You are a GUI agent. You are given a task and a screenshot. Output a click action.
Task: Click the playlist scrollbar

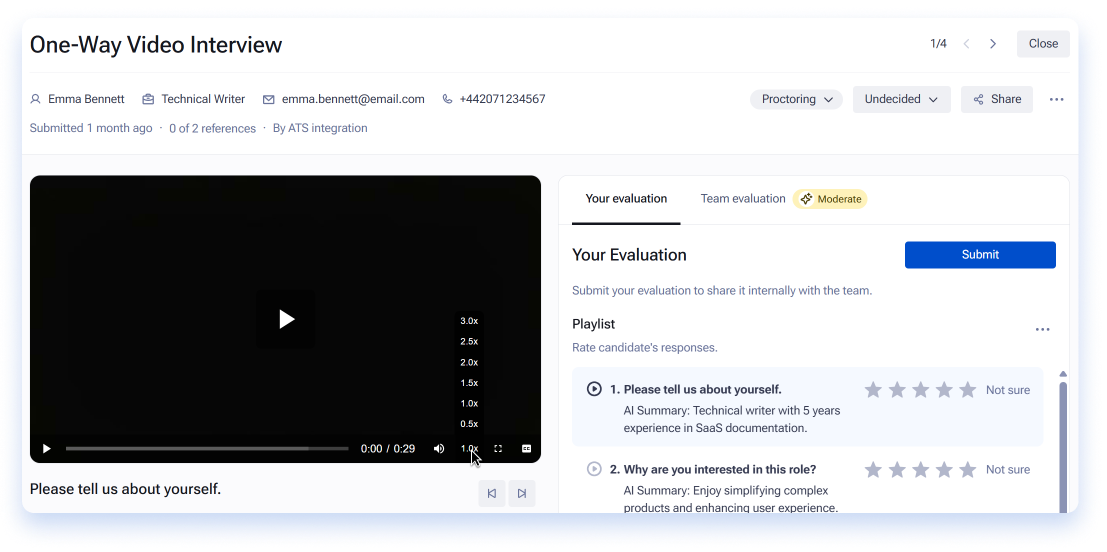point(1063,447)
